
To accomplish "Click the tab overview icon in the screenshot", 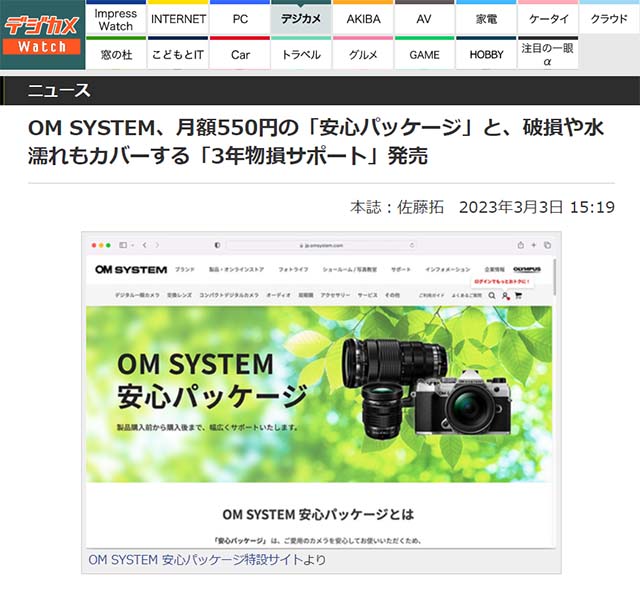I will [x=547, y=245].
